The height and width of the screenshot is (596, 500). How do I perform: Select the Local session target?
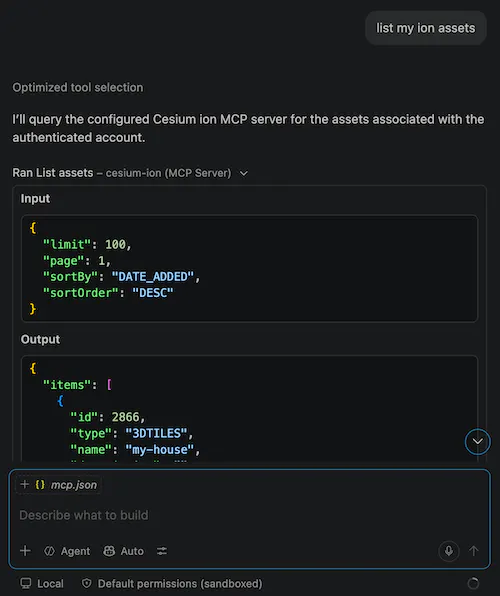(42, 583)
